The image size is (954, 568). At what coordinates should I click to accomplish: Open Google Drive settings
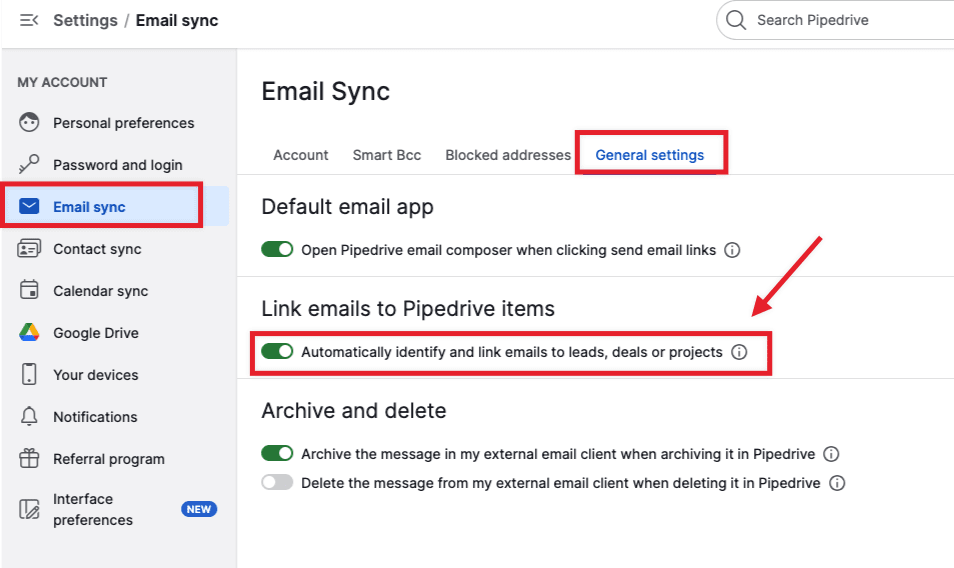point(95,333)
